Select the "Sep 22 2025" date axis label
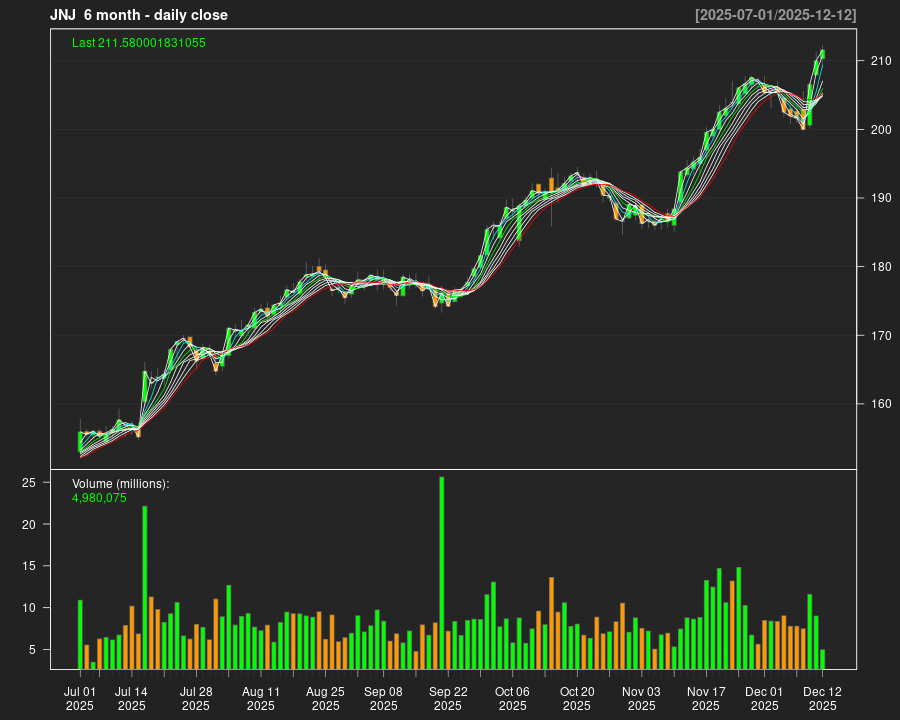900x720 pixels. (x=448, y=698)
